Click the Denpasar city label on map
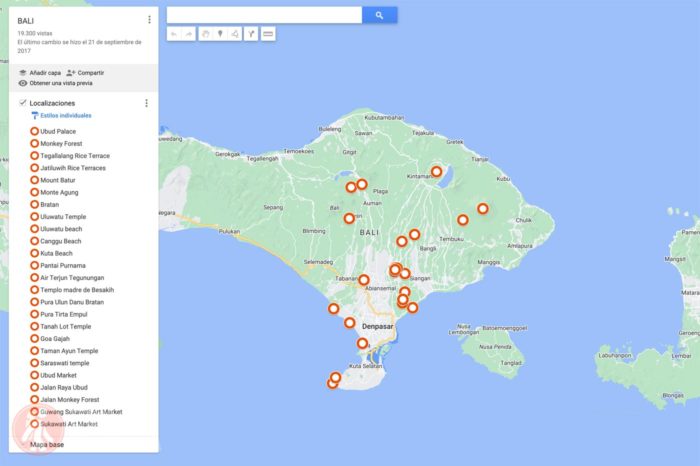Image resolution: width=700 pixels, height=466 pixels. 378,327
